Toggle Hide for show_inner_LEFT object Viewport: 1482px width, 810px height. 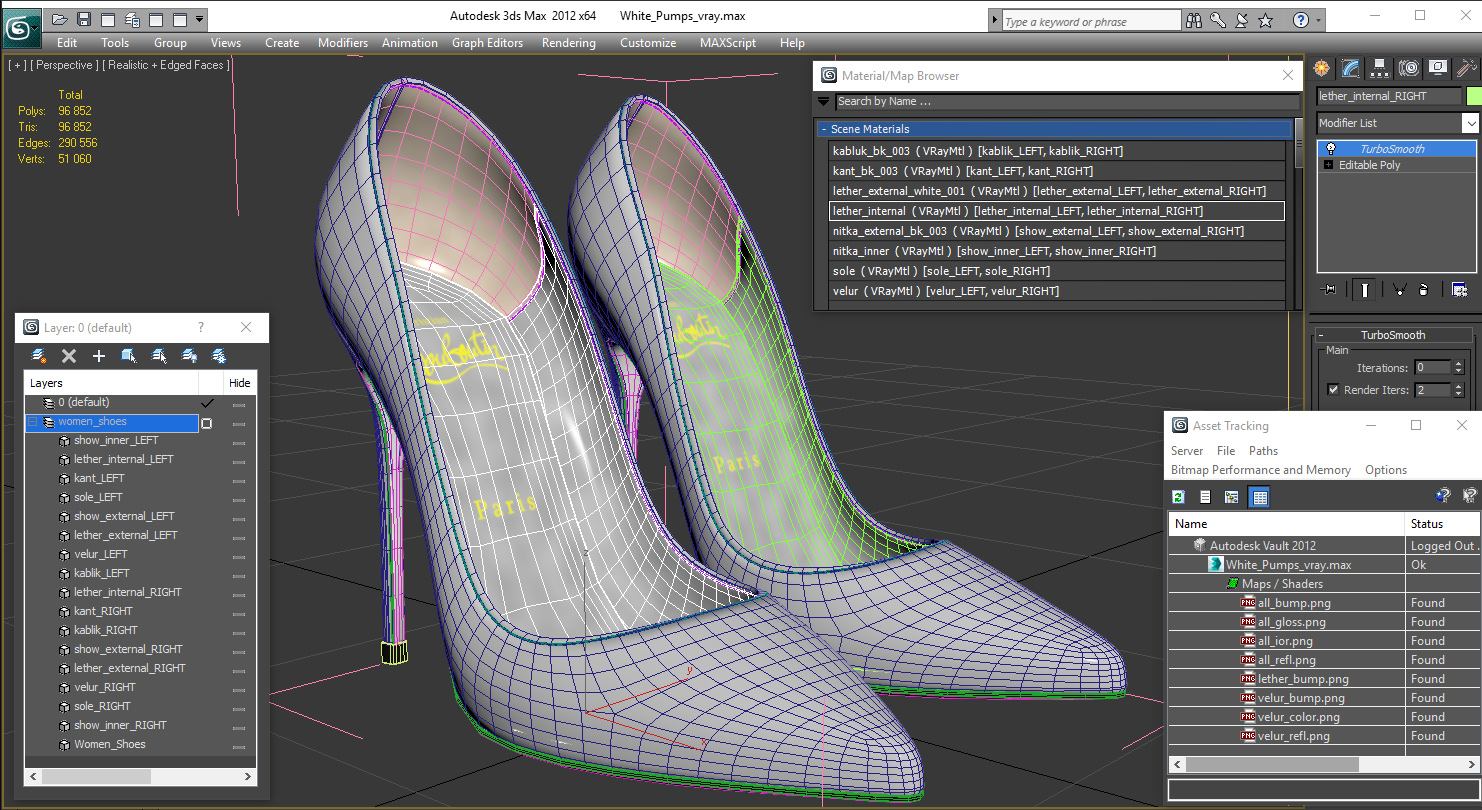[x=239, y=441]
